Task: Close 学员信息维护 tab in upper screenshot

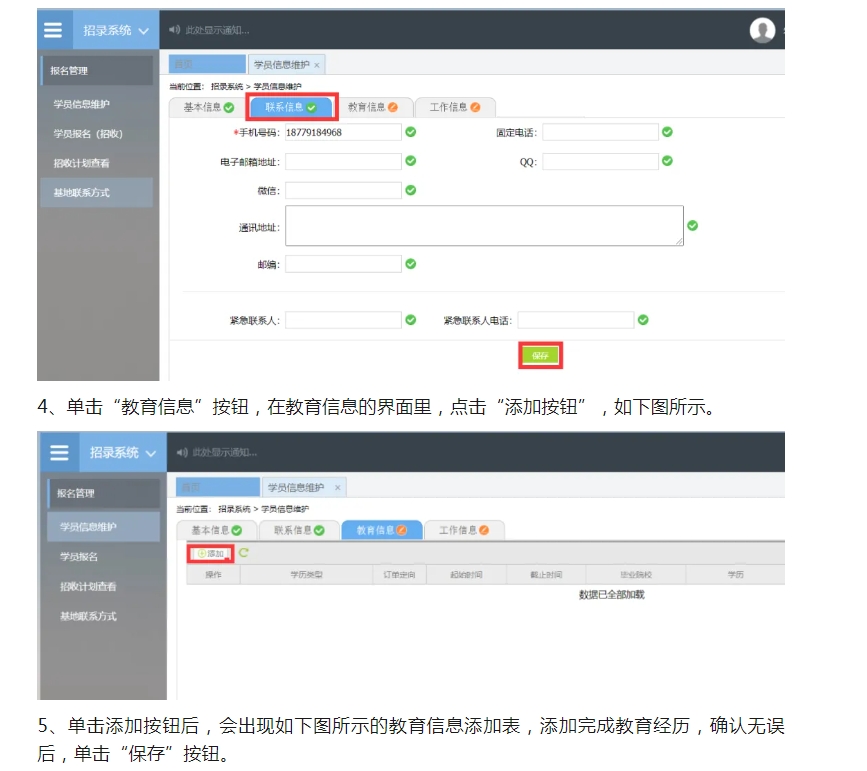Action: click(317, 65)
